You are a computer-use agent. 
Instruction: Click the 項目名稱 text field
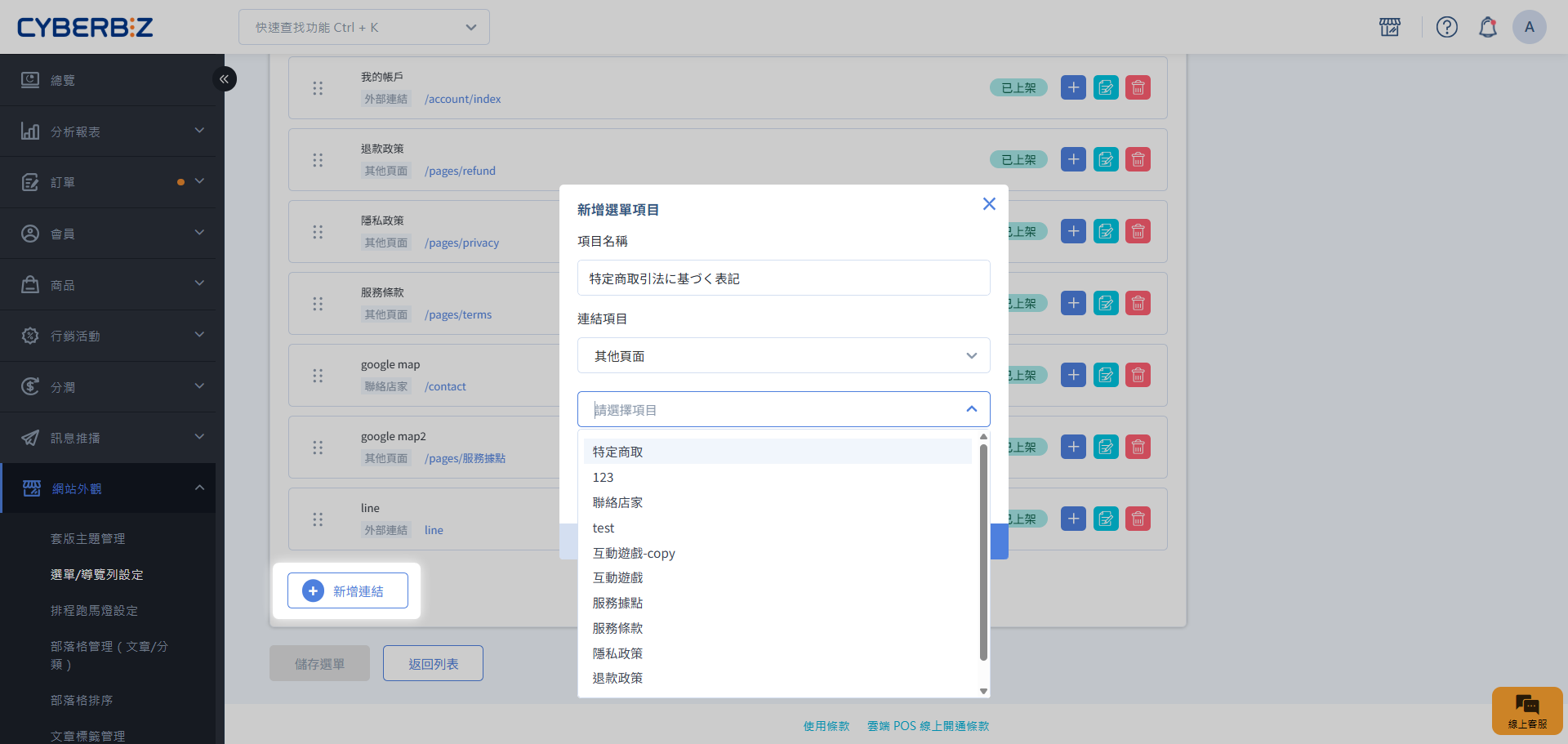(783, 278)
